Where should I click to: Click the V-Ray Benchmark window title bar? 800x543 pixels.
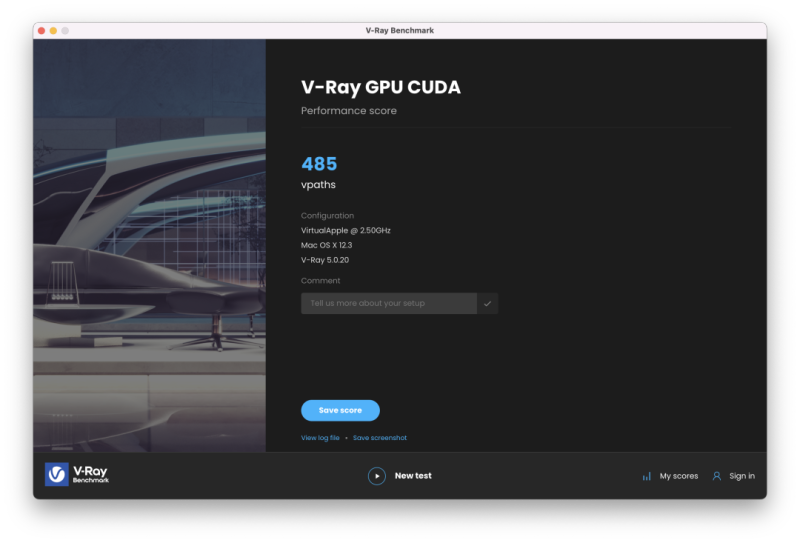coord(400,31)
